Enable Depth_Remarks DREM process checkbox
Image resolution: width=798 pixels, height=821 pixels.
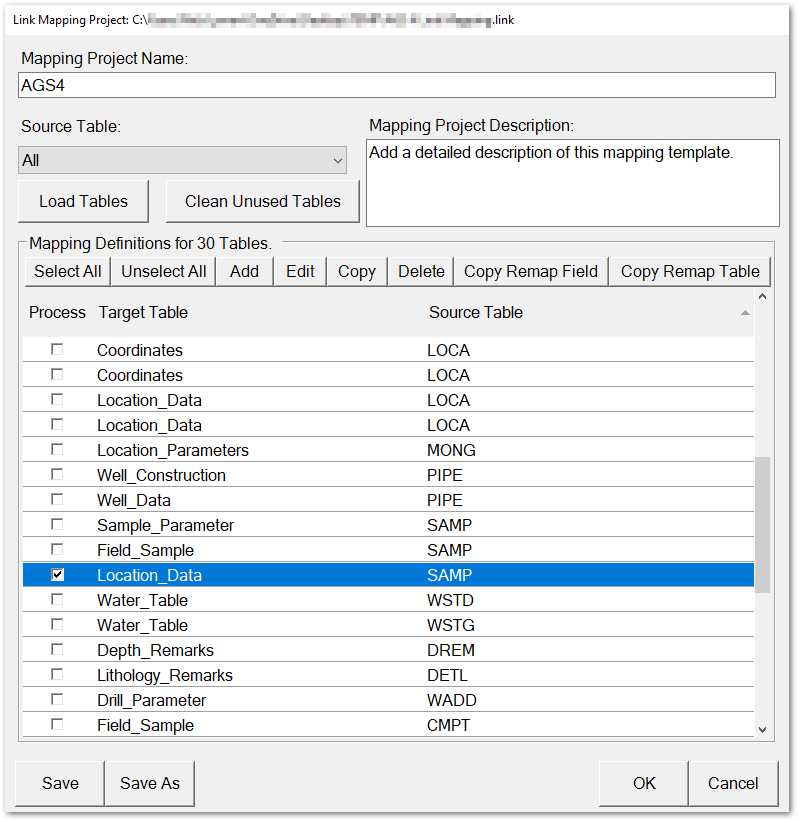[x=57, y=650]
